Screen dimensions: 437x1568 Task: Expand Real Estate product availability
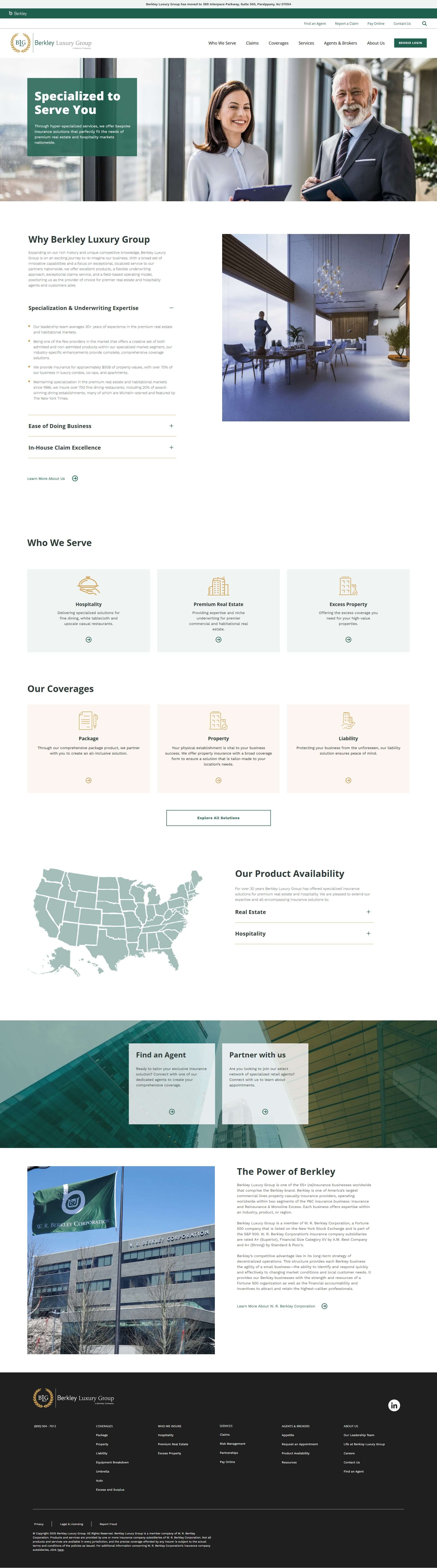pyautogui.click(x=368, y=912)
